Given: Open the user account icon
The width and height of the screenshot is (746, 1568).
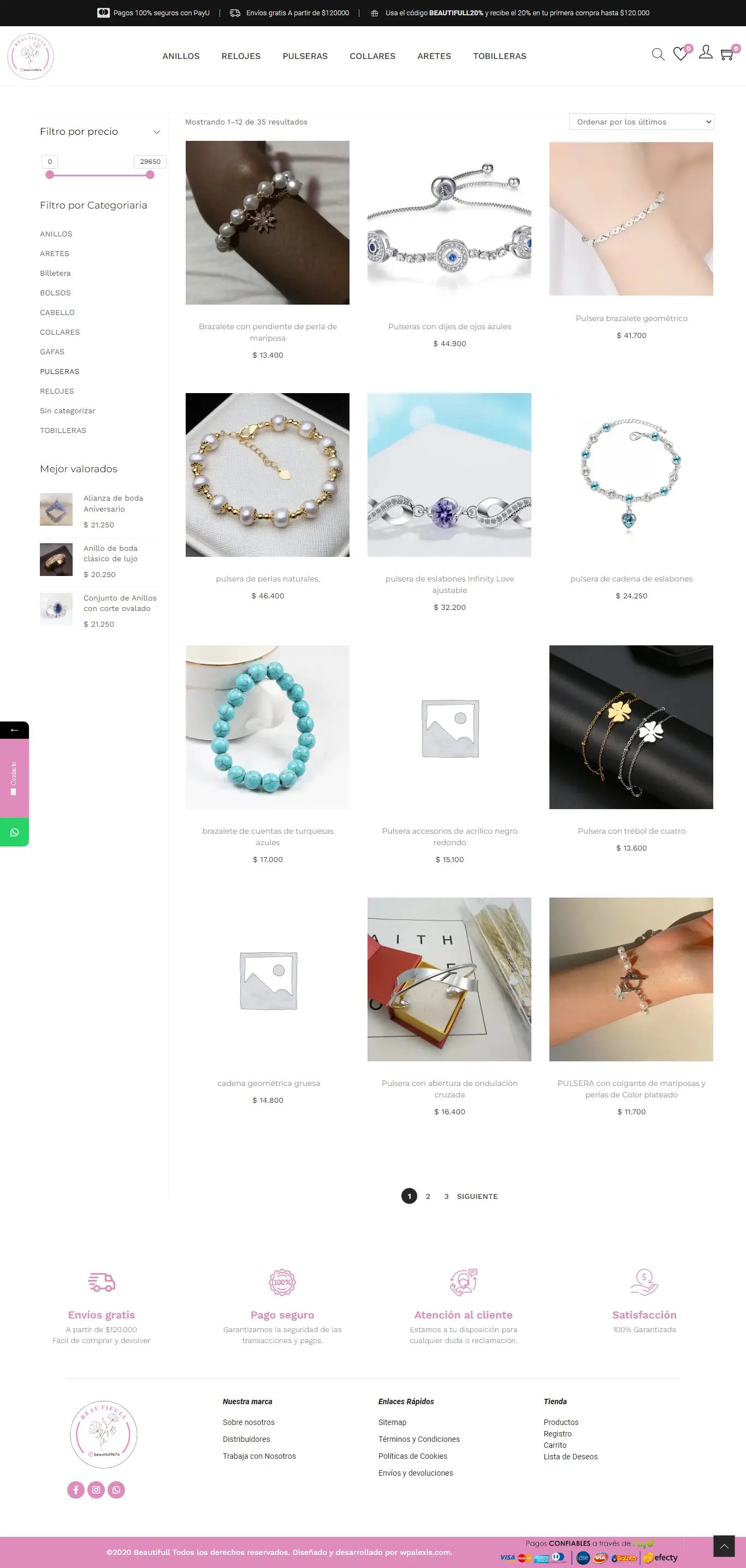Looking at the screenshot, I should click(705, 52).
